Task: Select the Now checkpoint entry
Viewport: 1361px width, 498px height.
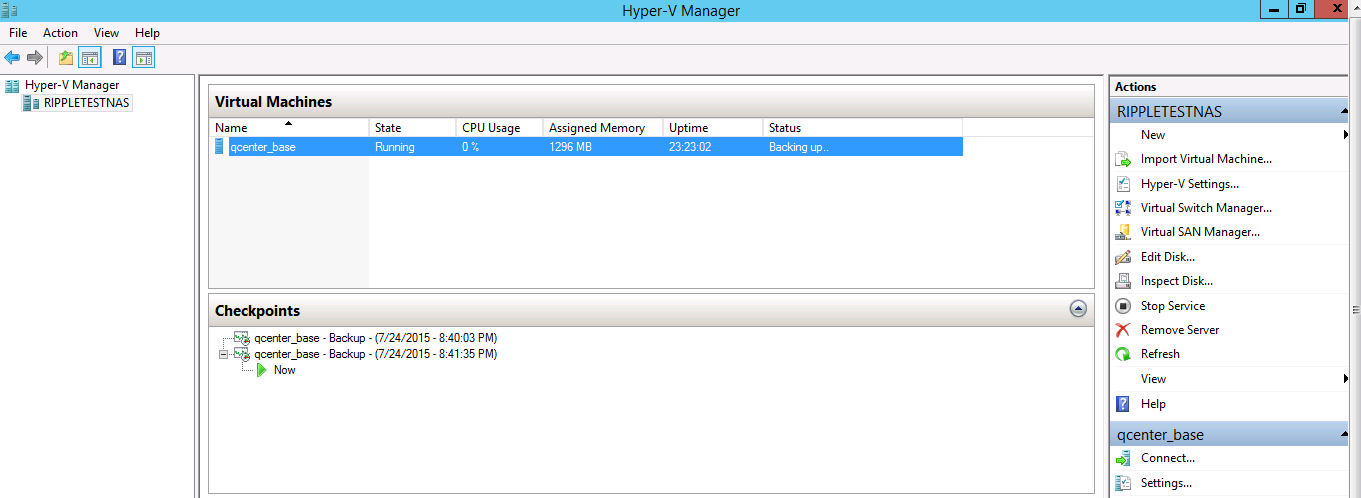Action: 285,370
